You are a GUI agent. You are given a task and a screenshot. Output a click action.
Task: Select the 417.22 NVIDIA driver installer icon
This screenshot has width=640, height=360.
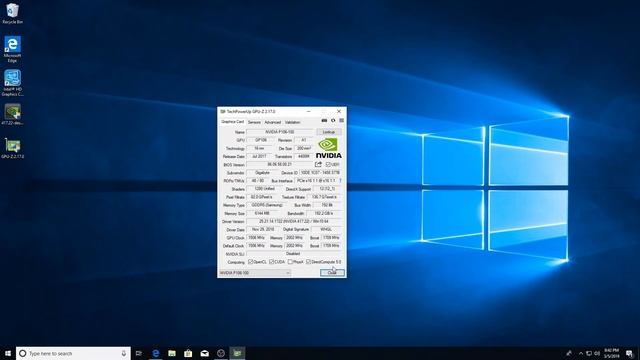coord(12,114)
